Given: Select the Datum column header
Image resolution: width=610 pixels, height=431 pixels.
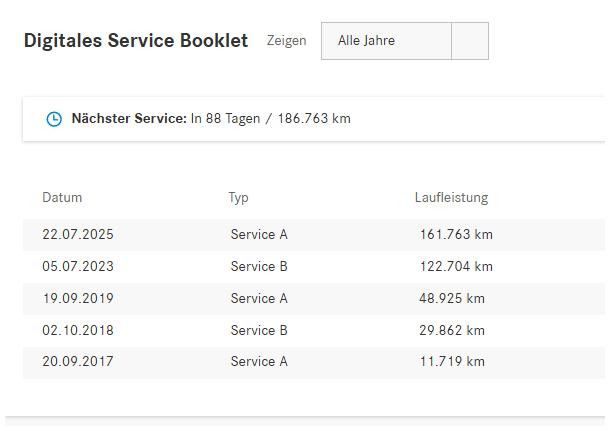Looking at the screenshot, I should pos(62,197).
